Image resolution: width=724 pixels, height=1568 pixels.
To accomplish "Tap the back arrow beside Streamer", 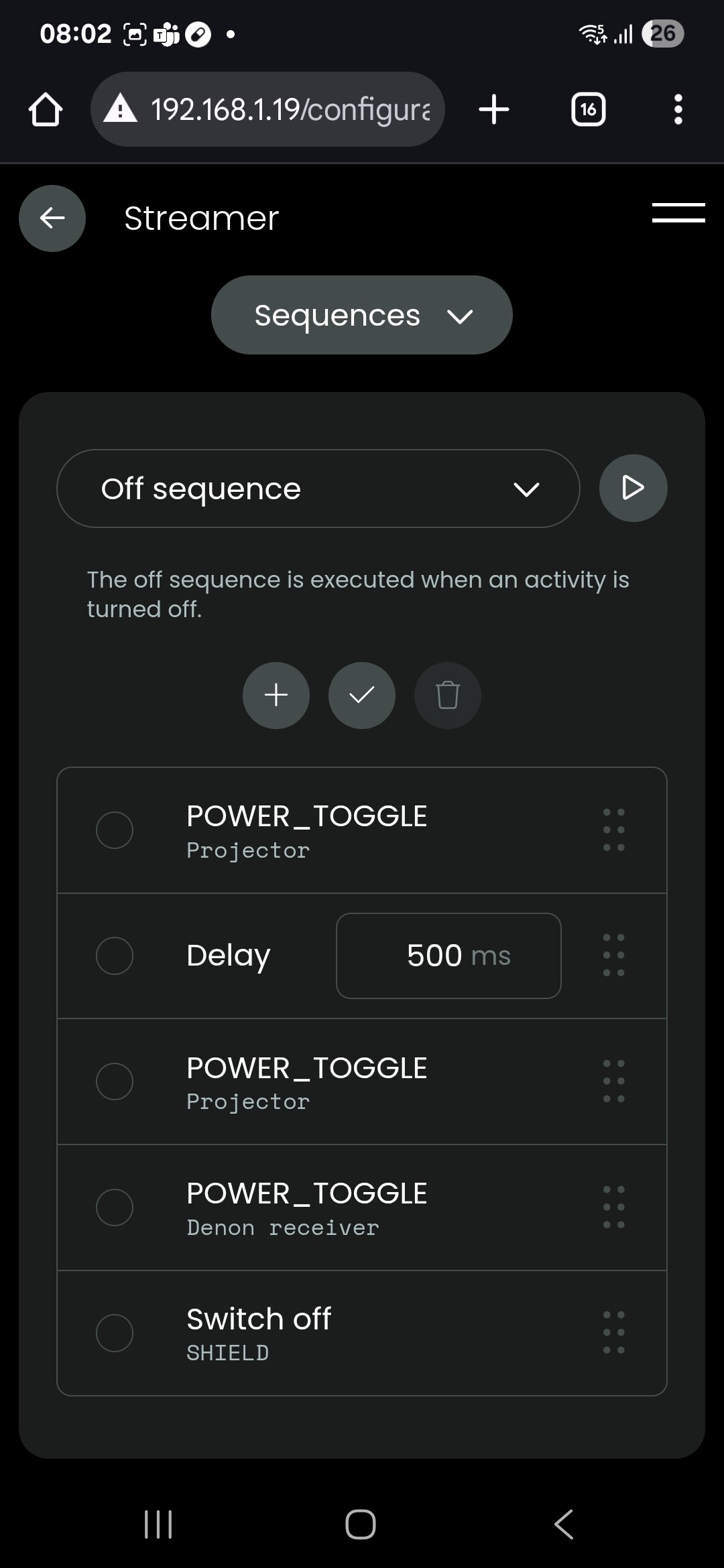I will click(52, 218).
